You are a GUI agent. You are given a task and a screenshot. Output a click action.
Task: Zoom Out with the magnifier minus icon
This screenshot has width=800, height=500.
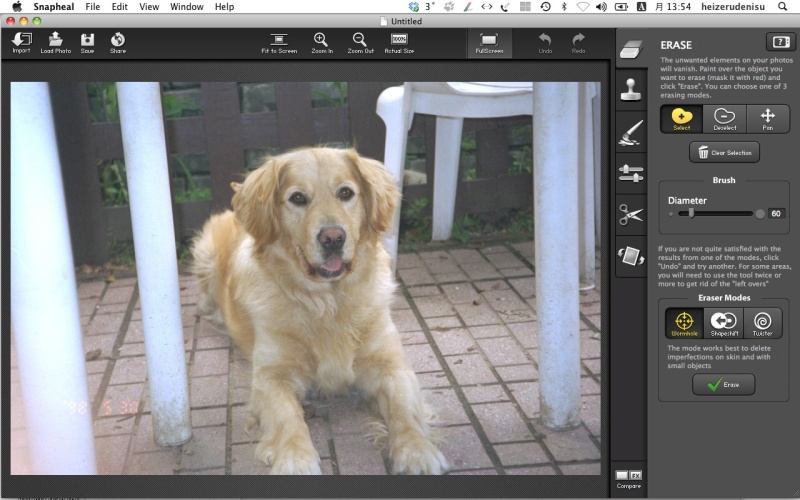click(360, 43)
